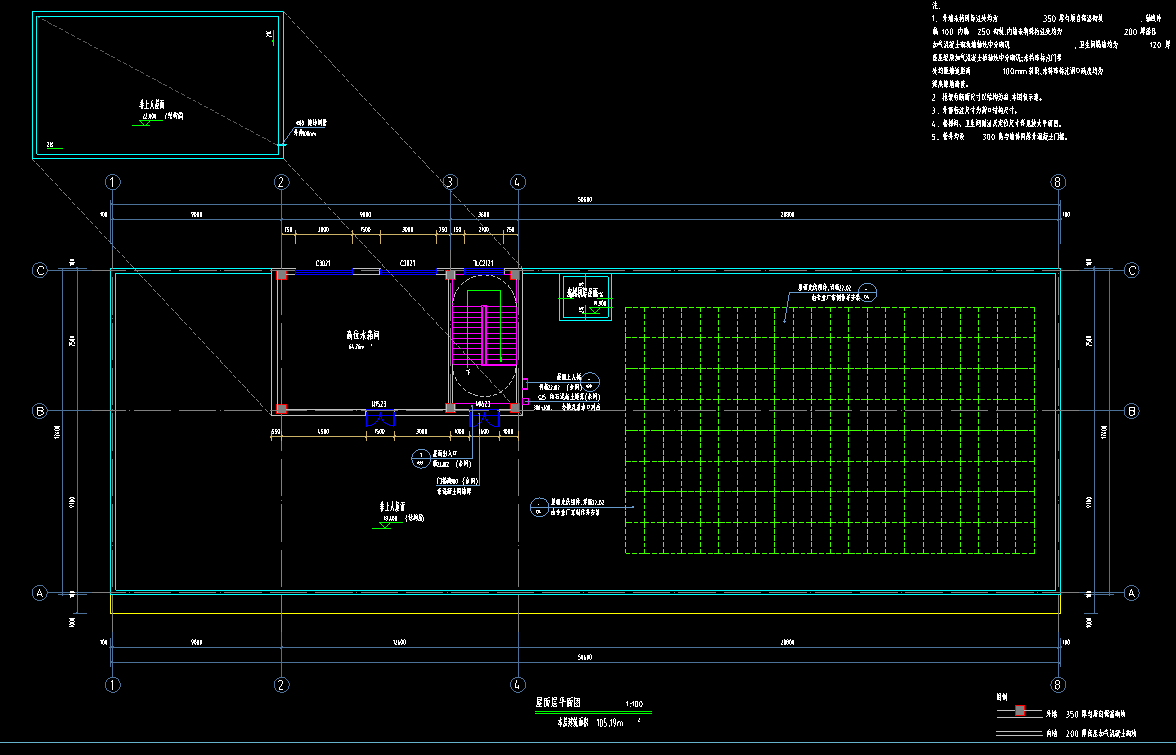Click the TLC2121 window label
Screen dimensions: 1176x755
pos(484,262)
